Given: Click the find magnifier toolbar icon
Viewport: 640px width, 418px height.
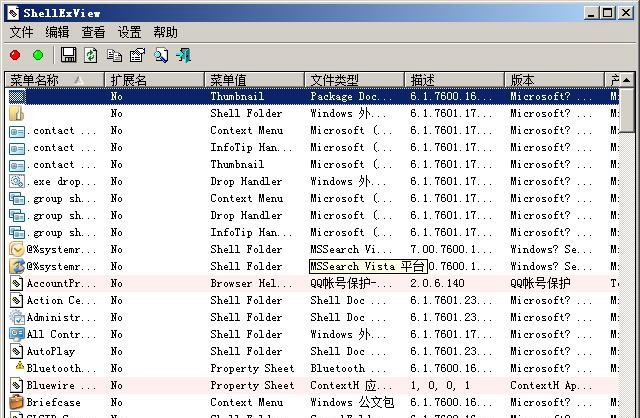Looking at the screenshot, I should (x=161, y=55).
